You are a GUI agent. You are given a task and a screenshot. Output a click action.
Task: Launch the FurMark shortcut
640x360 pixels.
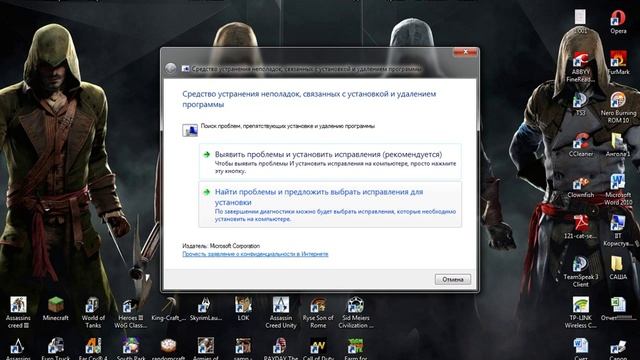point(618,63)
